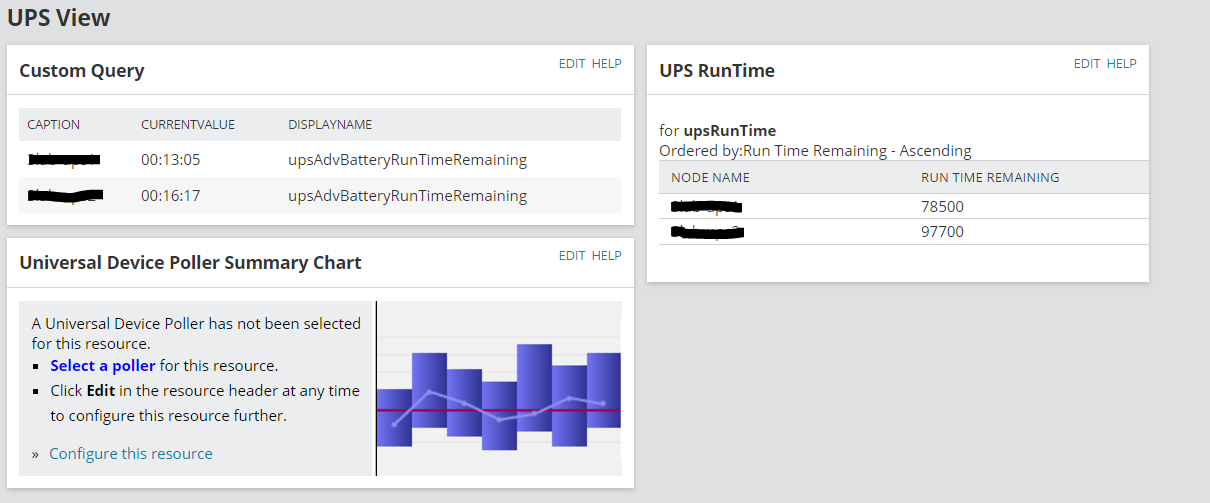Open 'Configure this resource' link
1210x503 pixels.
click(x=131, y=454)
